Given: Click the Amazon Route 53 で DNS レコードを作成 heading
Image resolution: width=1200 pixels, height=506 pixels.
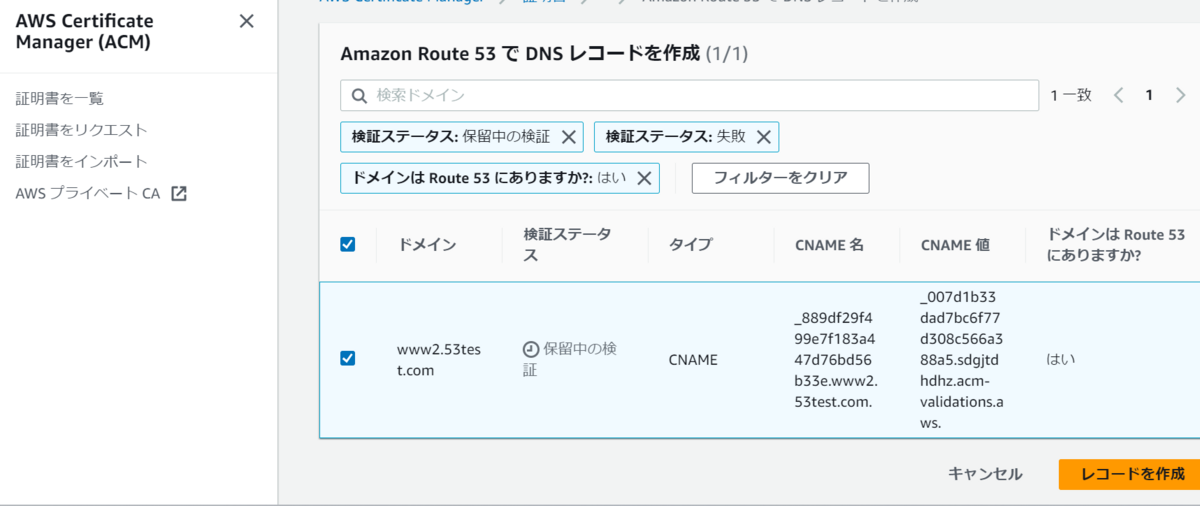Looking at the screenshot, I should (520, 53).
